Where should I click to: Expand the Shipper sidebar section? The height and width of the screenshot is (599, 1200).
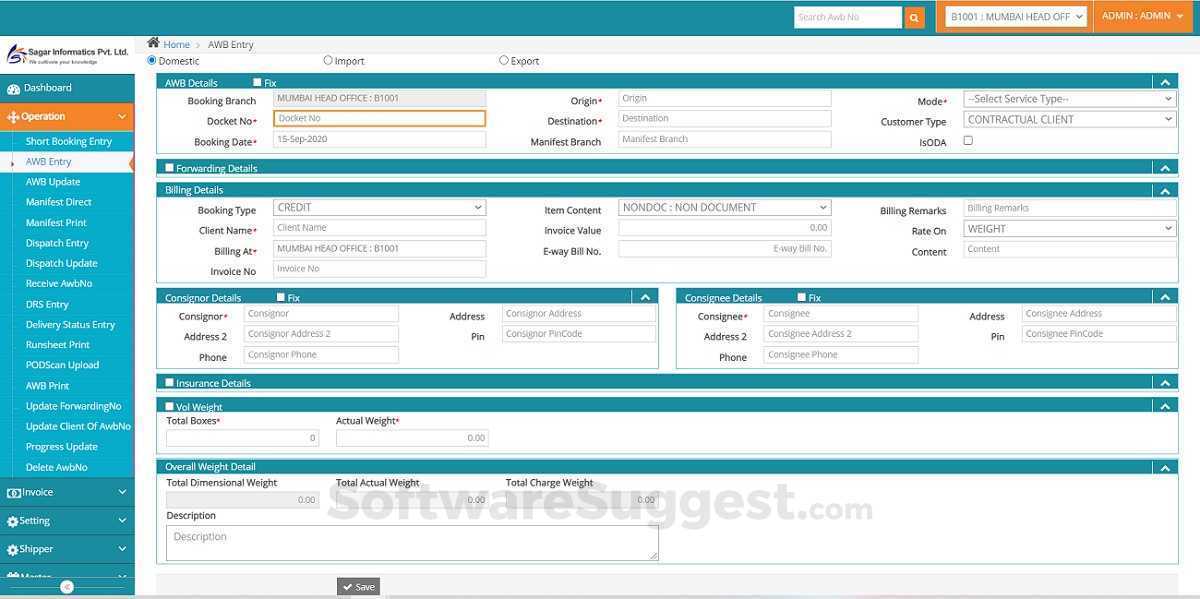[67, 549]
